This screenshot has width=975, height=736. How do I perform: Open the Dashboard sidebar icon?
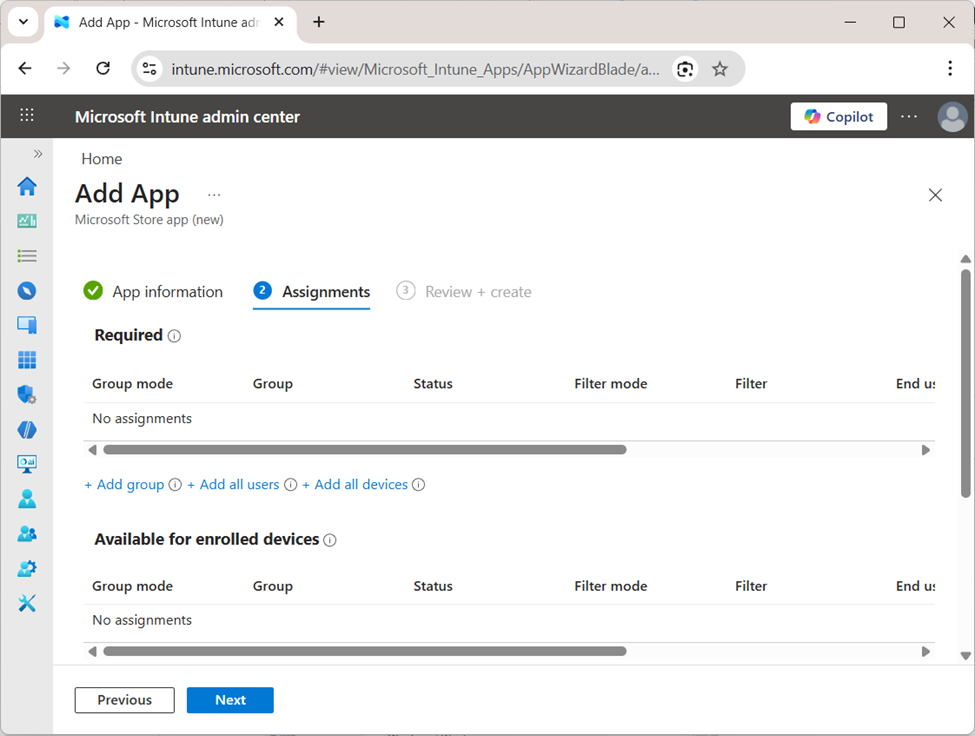(26, 220)
